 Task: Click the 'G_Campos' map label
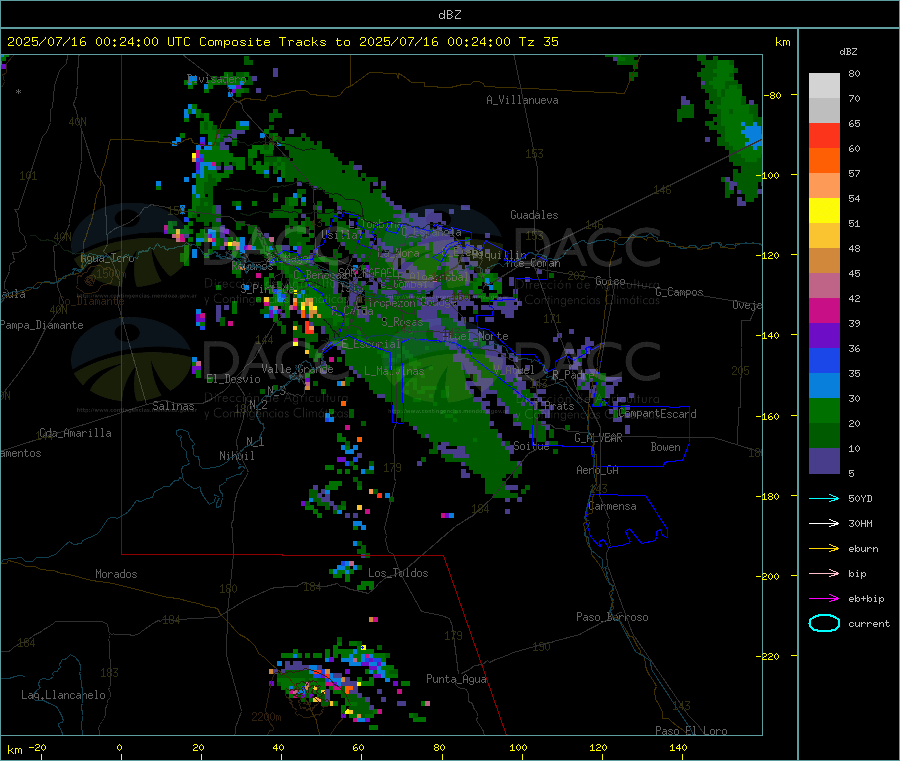coord(679,292)
